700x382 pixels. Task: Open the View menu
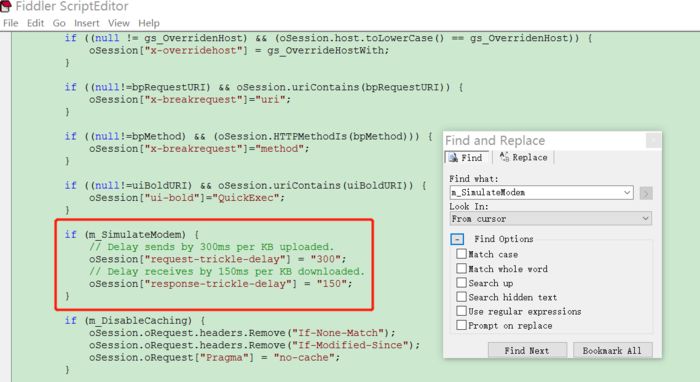[x=118, y=23]
